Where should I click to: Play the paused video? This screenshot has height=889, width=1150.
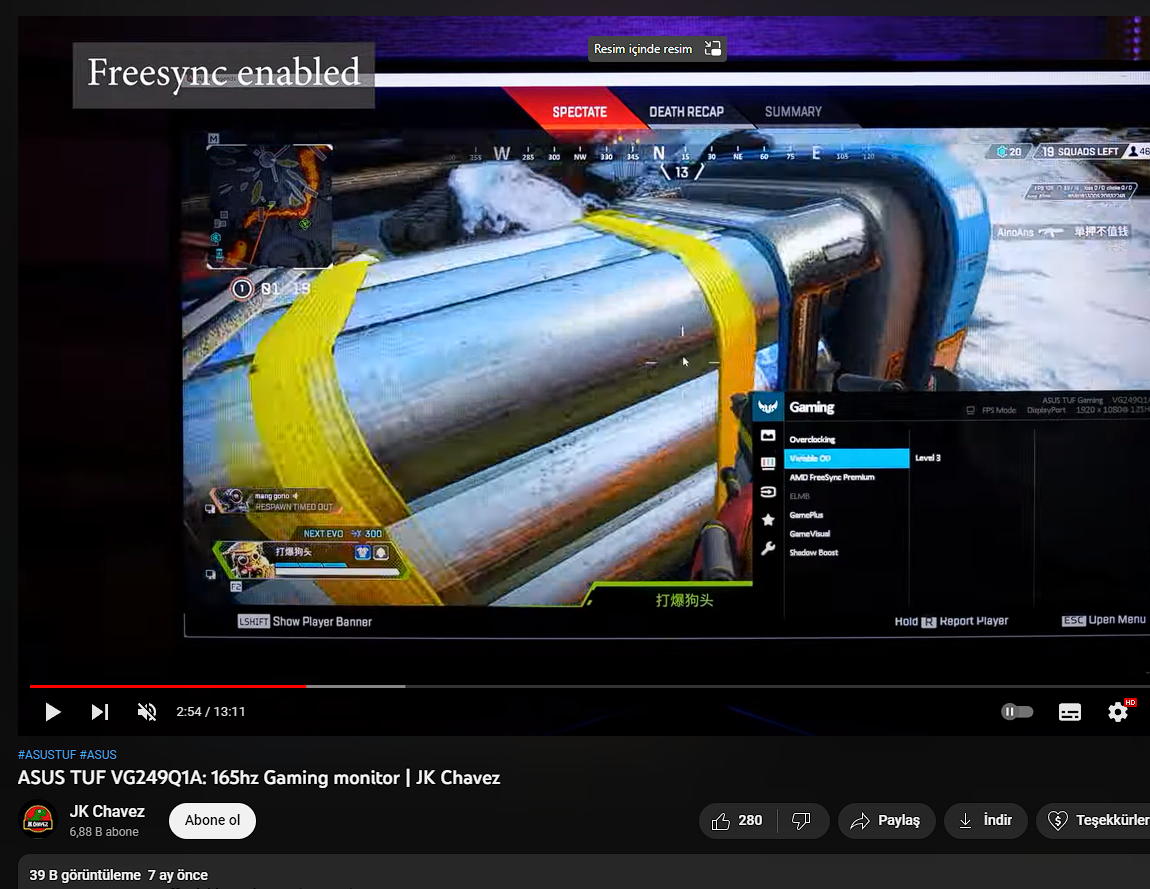tap(52, 711)
